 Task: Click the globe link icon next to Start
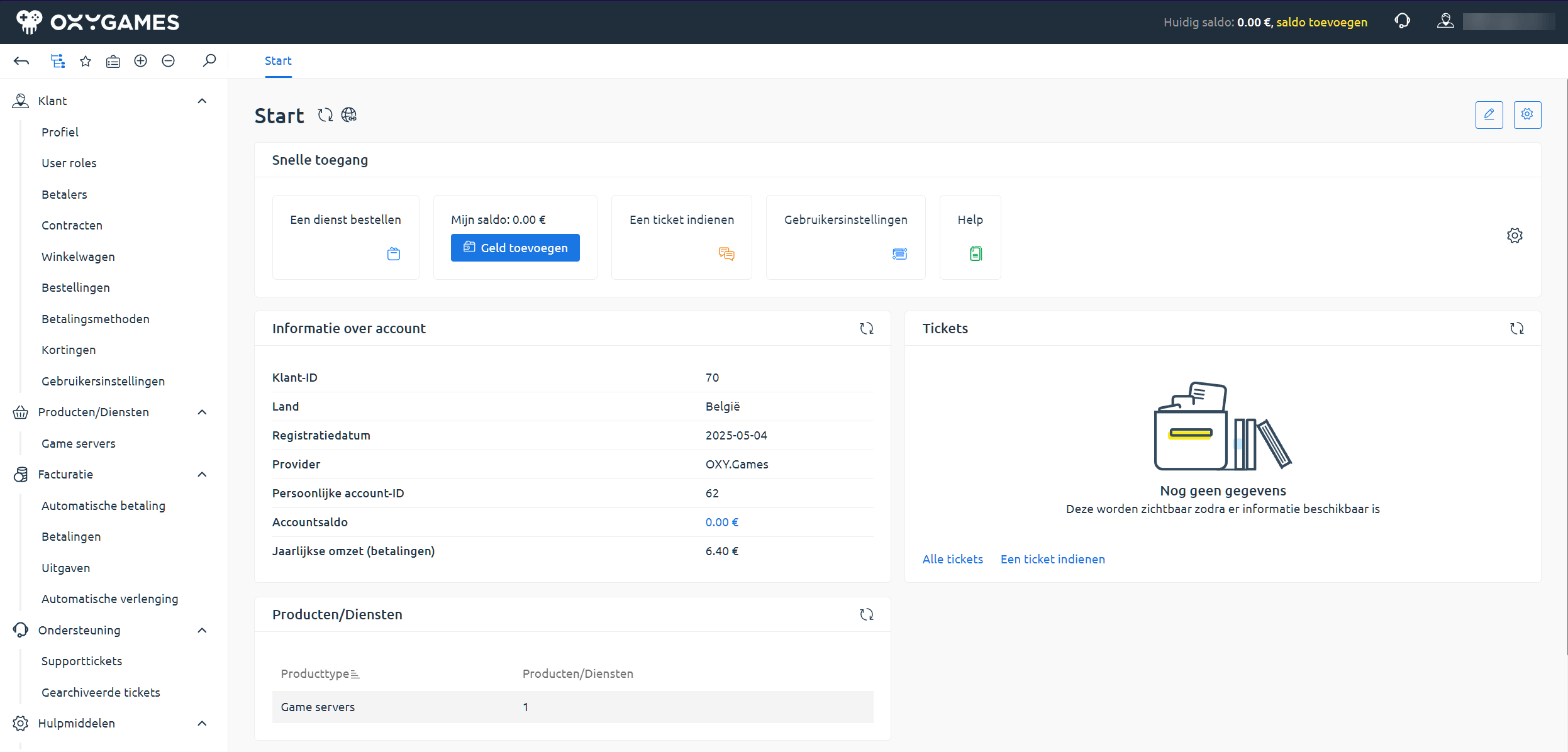pyautogui.click(x=348, y=115)
